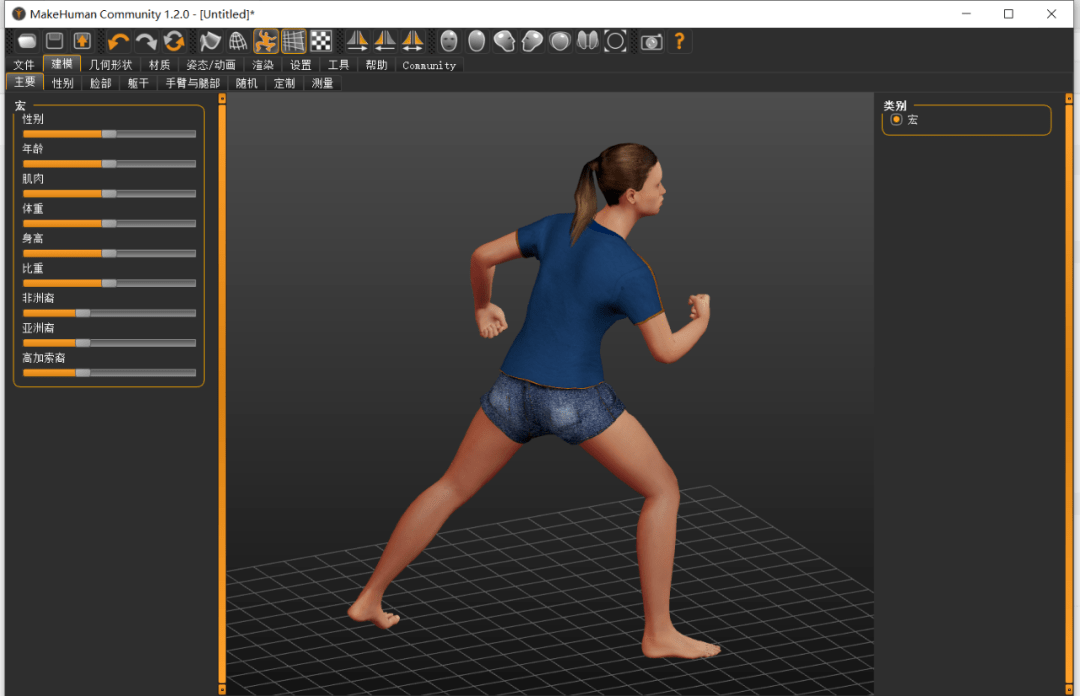Switch to the 姿态/动画 tab

pyautogui.click(x=211, y=65)
